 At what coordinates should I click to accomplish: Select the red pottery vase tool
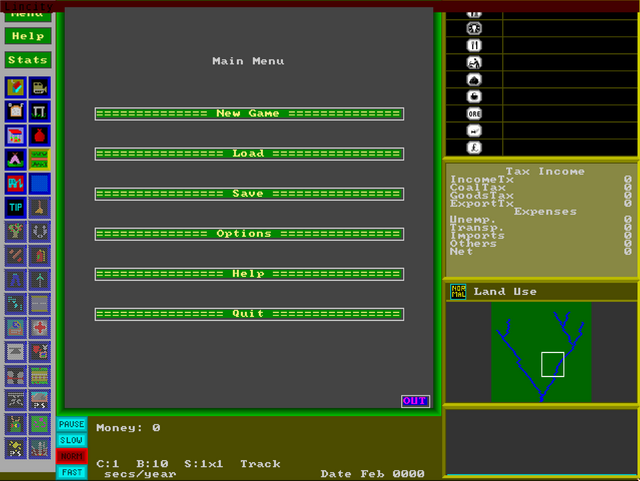40,136
